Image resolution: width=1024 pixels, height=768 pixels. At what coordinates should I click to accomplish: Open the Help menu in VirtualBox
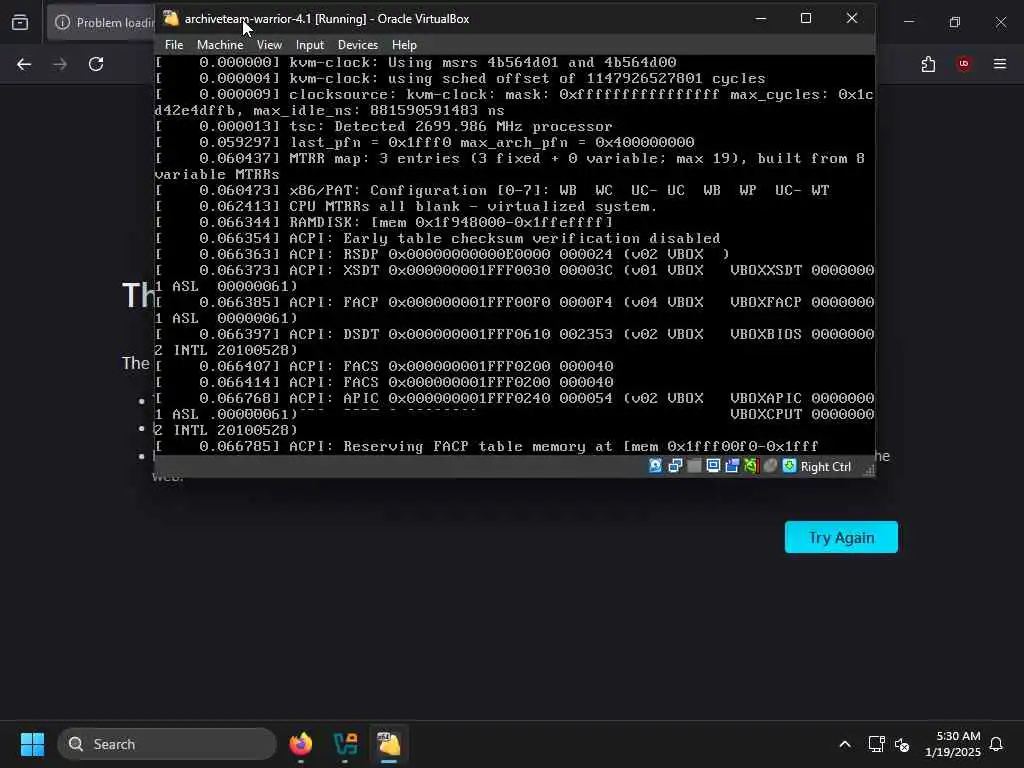(x=404, y=45)
